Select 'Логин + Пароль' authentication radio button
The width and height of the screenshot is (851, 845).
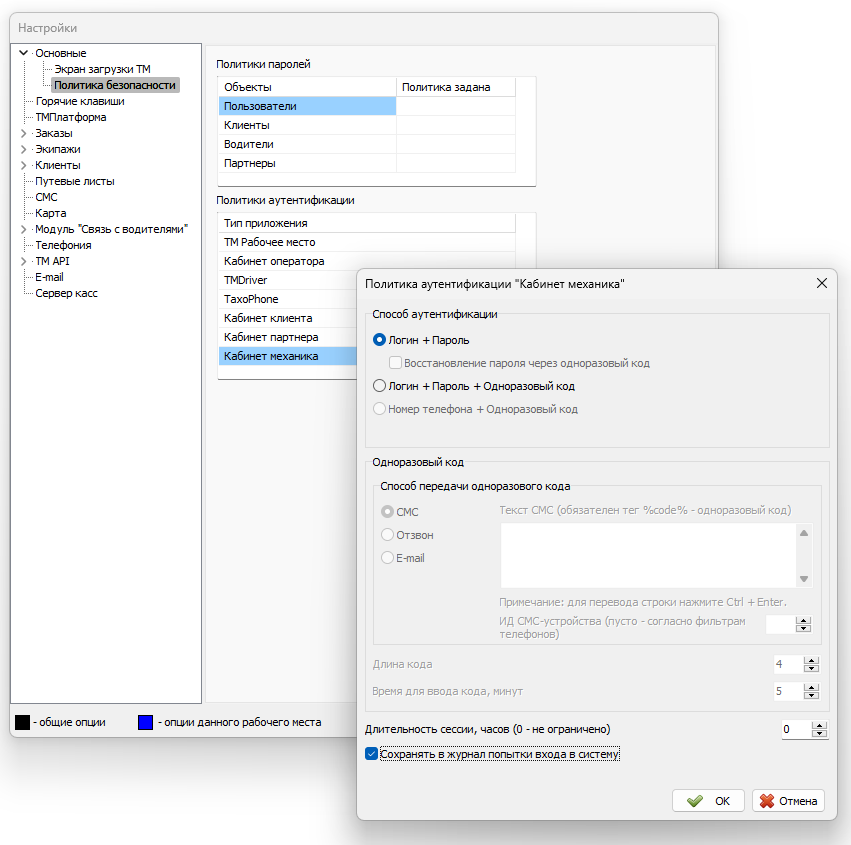(379, 340)
